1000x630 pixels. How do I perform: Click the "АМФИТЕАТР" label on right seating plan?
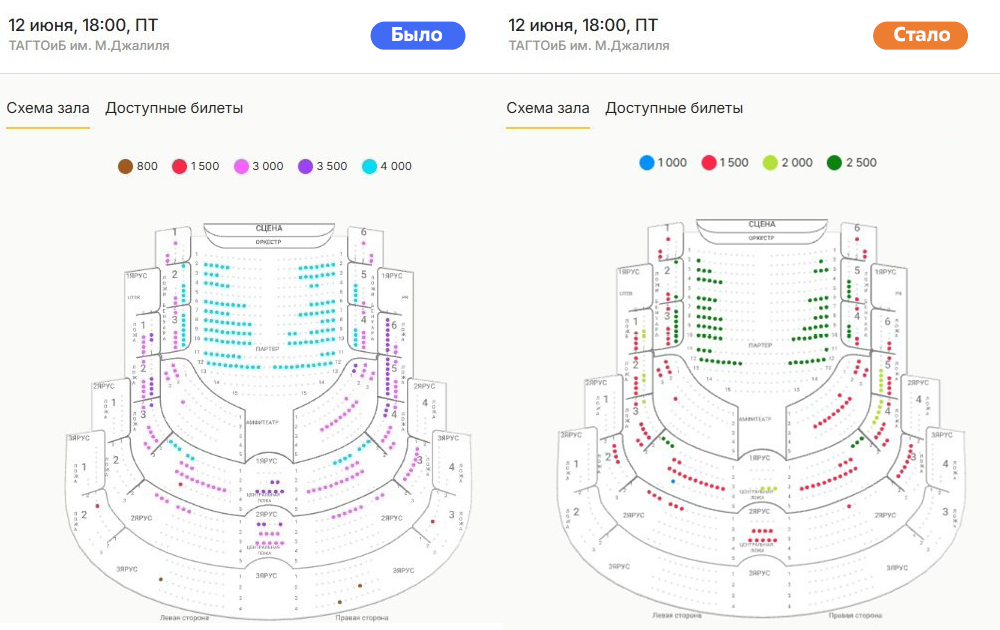coord(755,420)
